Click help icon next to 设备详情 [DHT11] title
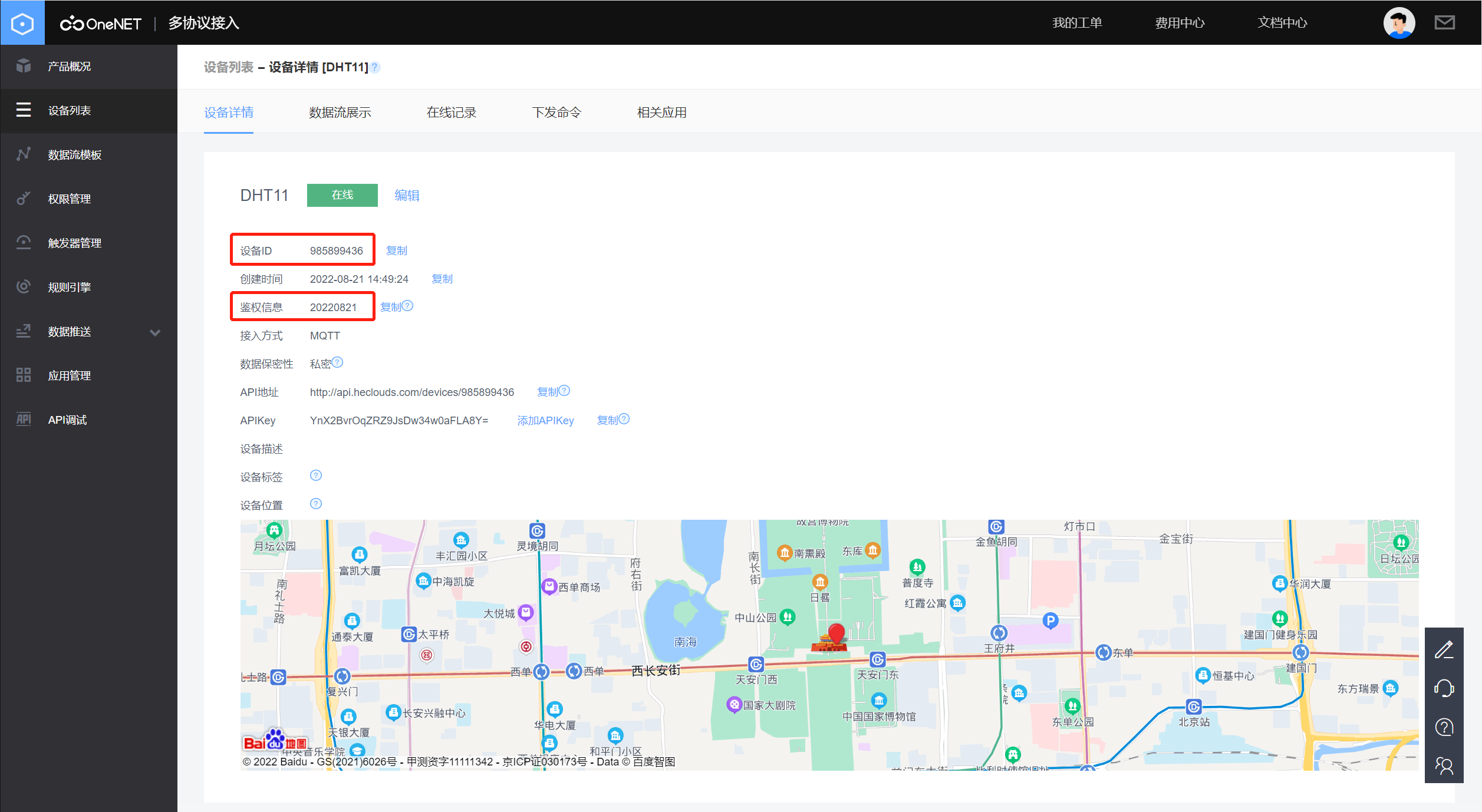This screenshot has width=1482, height=812. click(x=376, y=68)
